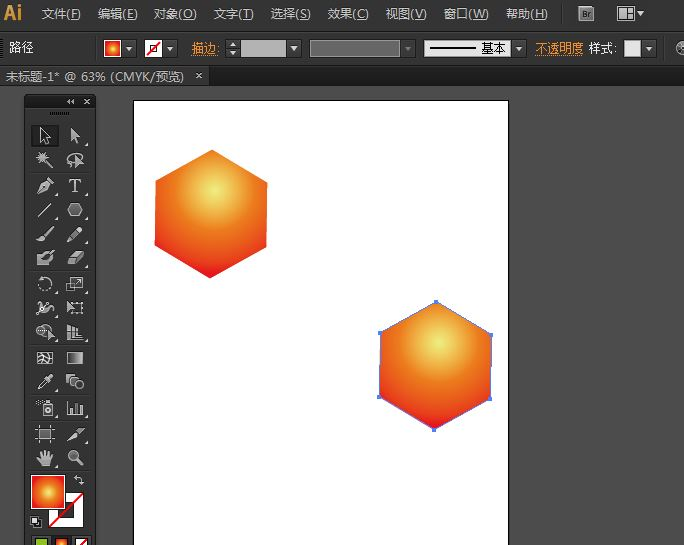Image resolution: width=684 pixels, height=545 pixels.
Task: Choose the Magic Wand tool
Action: click(x=45, y=160)
